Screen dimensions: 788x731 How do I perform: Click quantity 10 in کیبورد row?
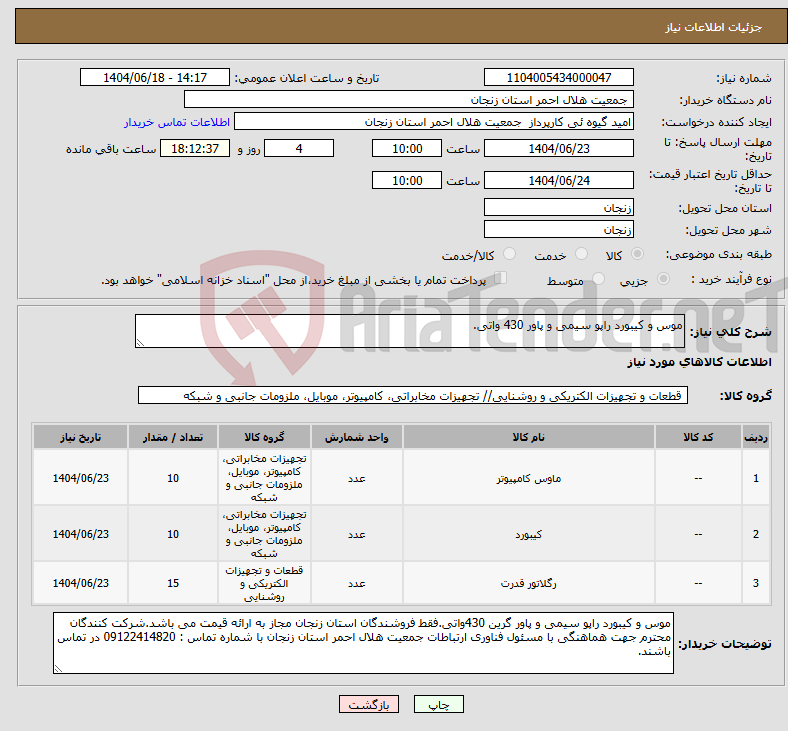point(173,534)
